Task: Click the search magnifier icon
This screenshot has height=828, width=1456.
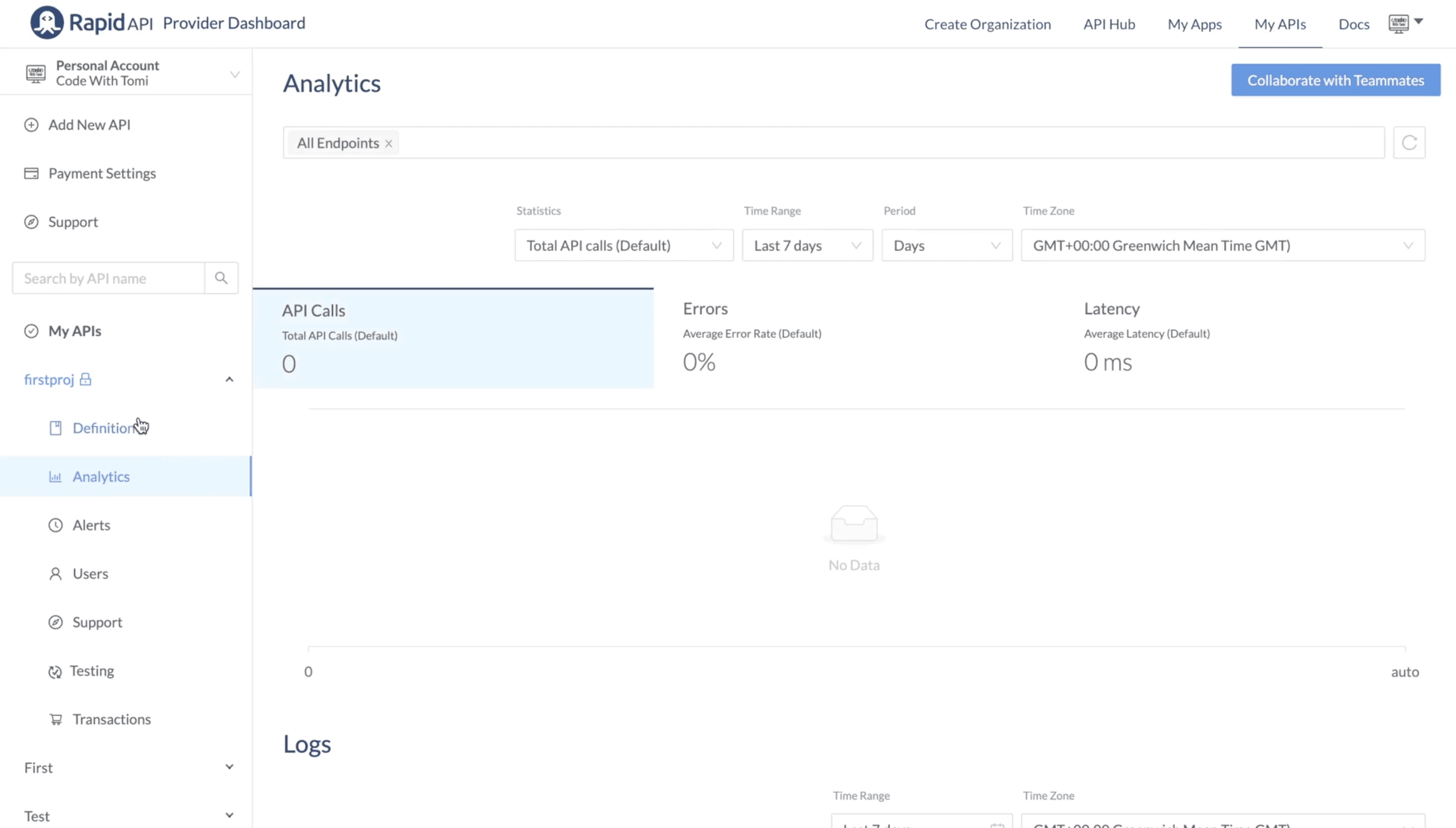Action: click(x=221, y=278)
